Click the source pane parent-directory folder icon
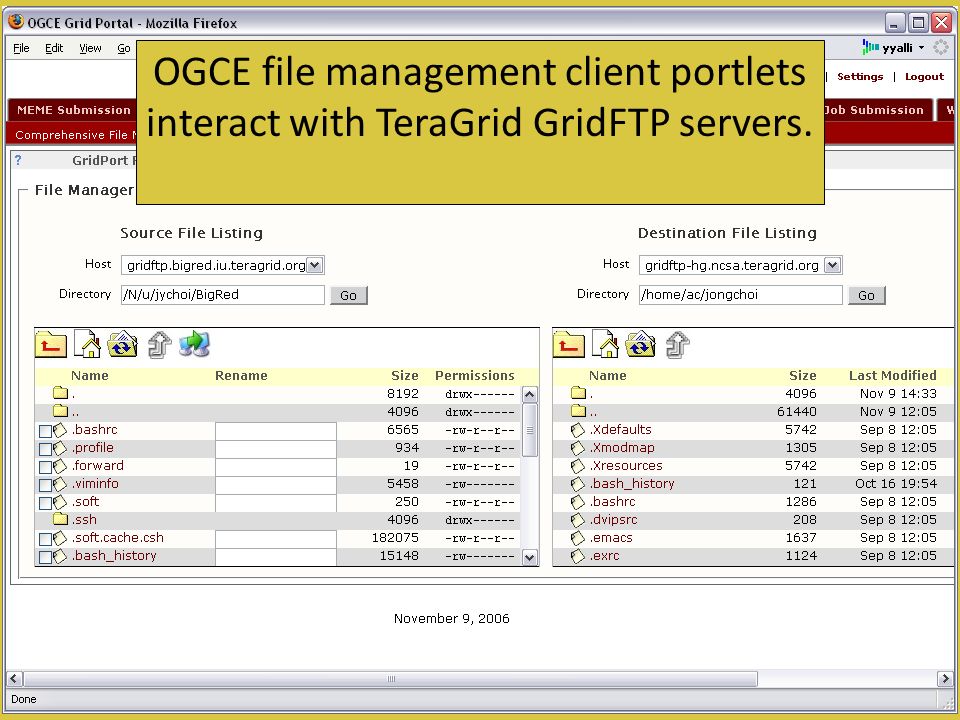This screenshot has width=960, height=720. (51, 345)
